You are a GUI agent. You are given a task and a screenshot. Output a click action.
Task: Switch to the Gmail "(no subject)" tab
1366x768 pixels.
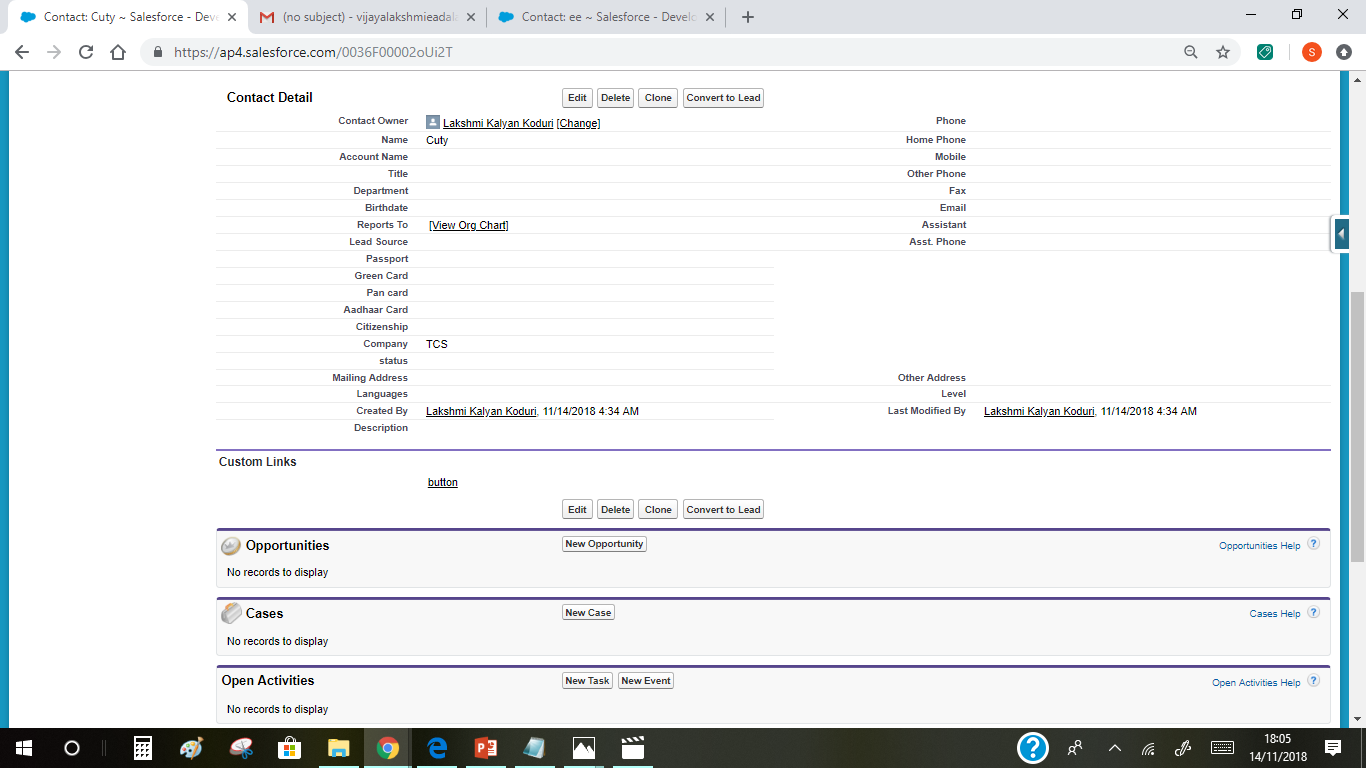(x=367, y=17)
